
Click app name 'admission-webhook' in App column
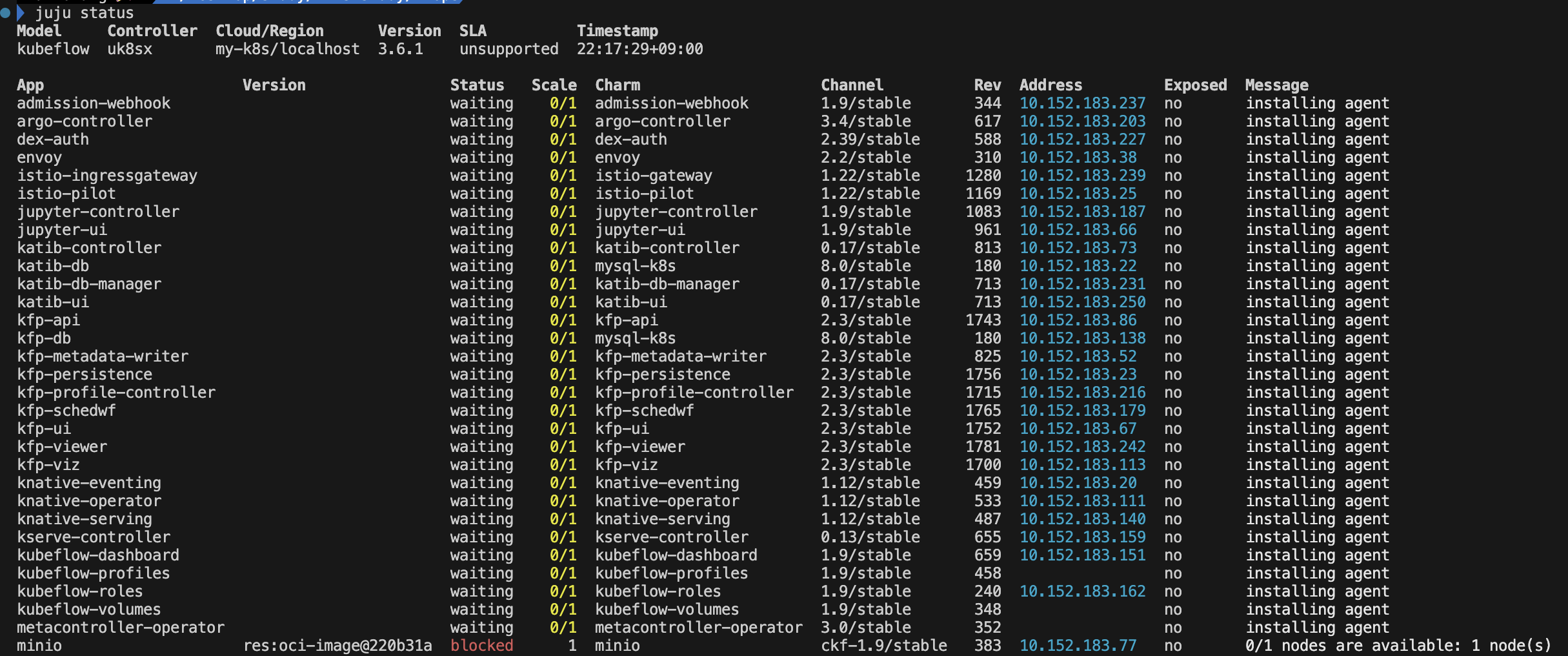pyautogui.click(x=94, y=103)
